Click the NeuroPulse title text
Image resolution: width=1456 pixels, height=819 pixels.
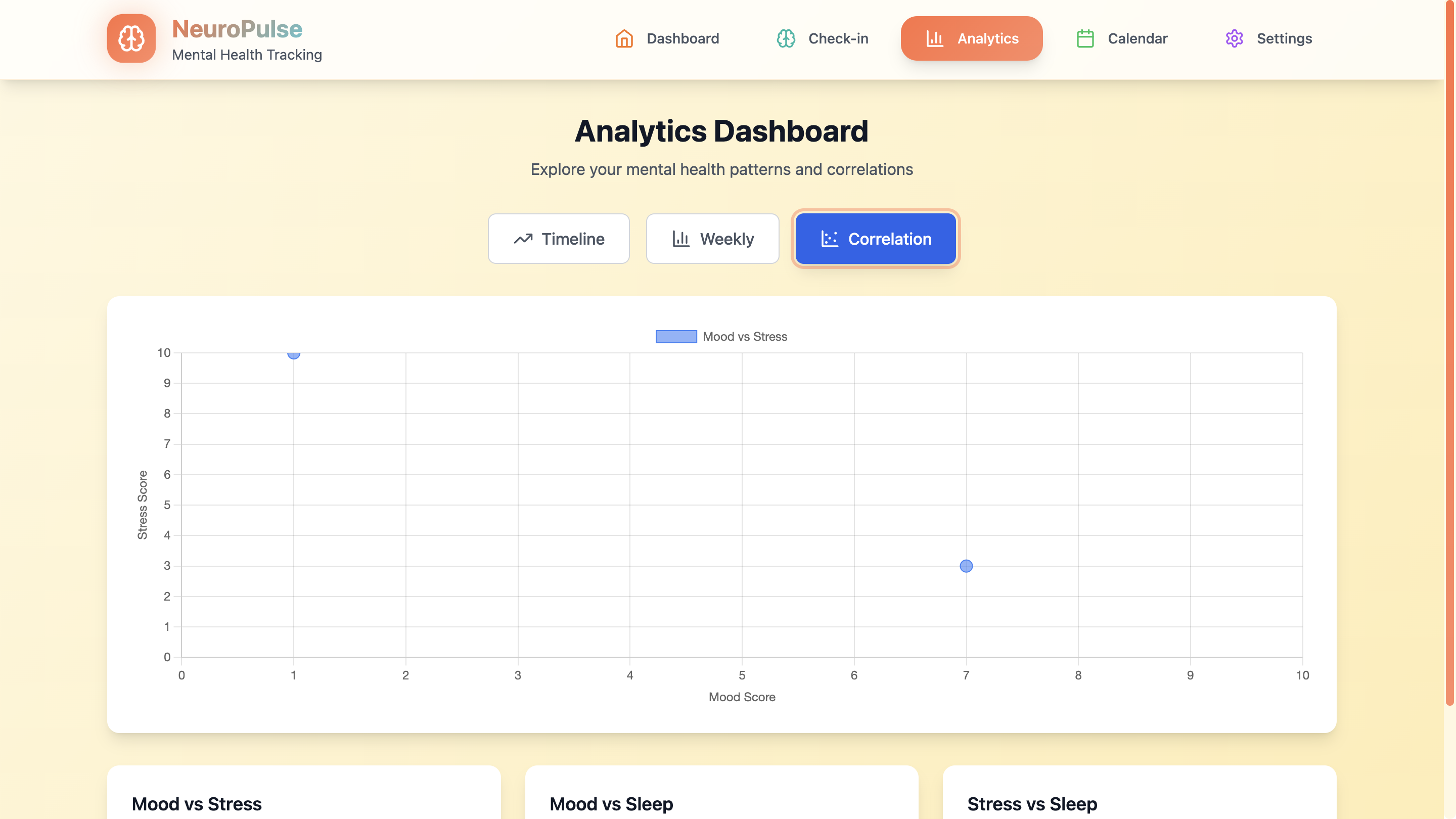point(237,29)
